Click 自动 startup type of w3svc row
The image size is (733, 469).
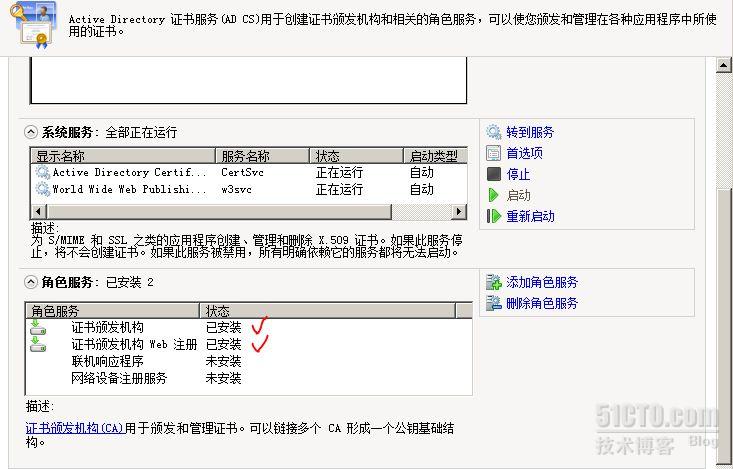pos(422,189)
